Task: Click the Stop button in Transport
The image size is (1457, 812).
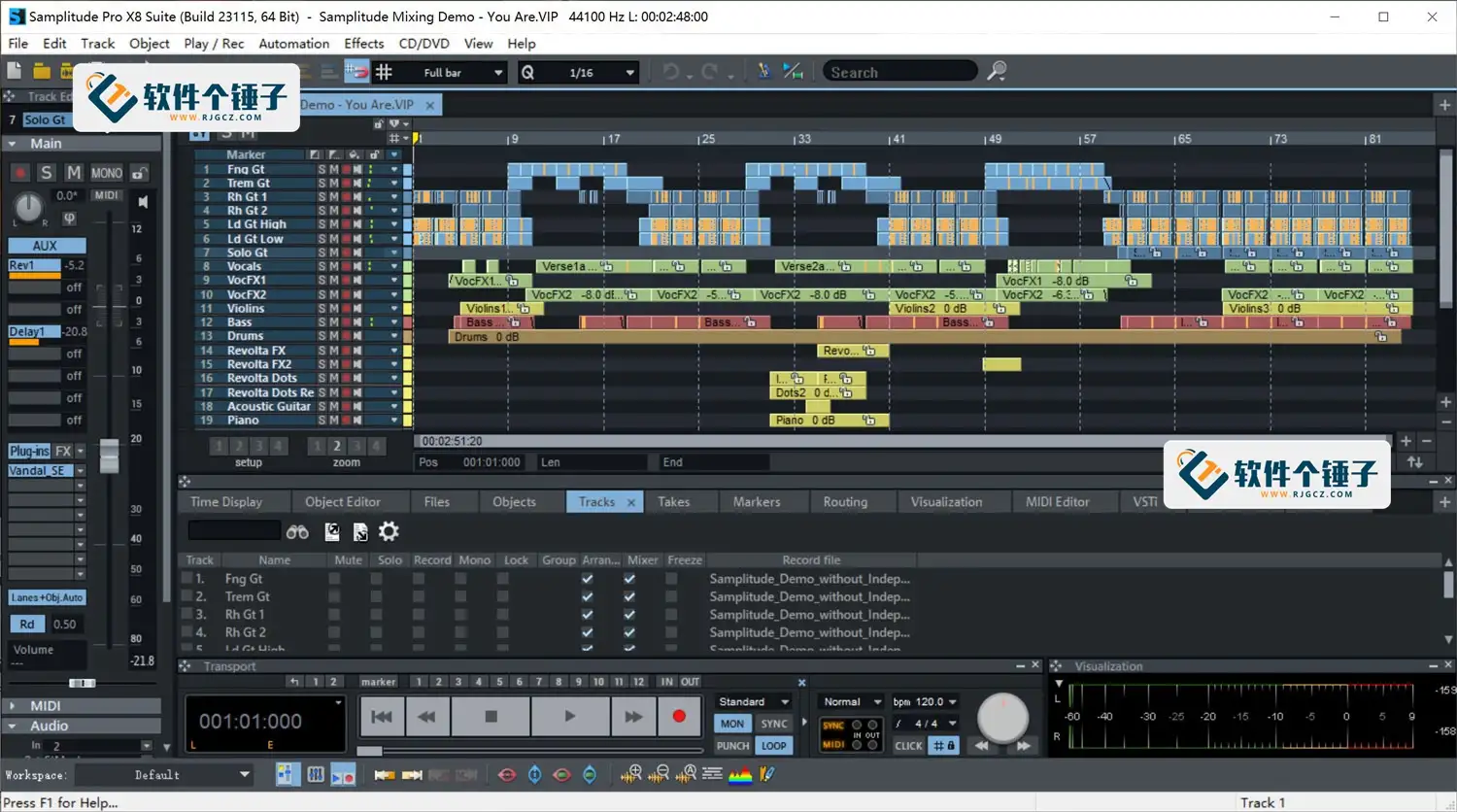Action: (491, 717)
